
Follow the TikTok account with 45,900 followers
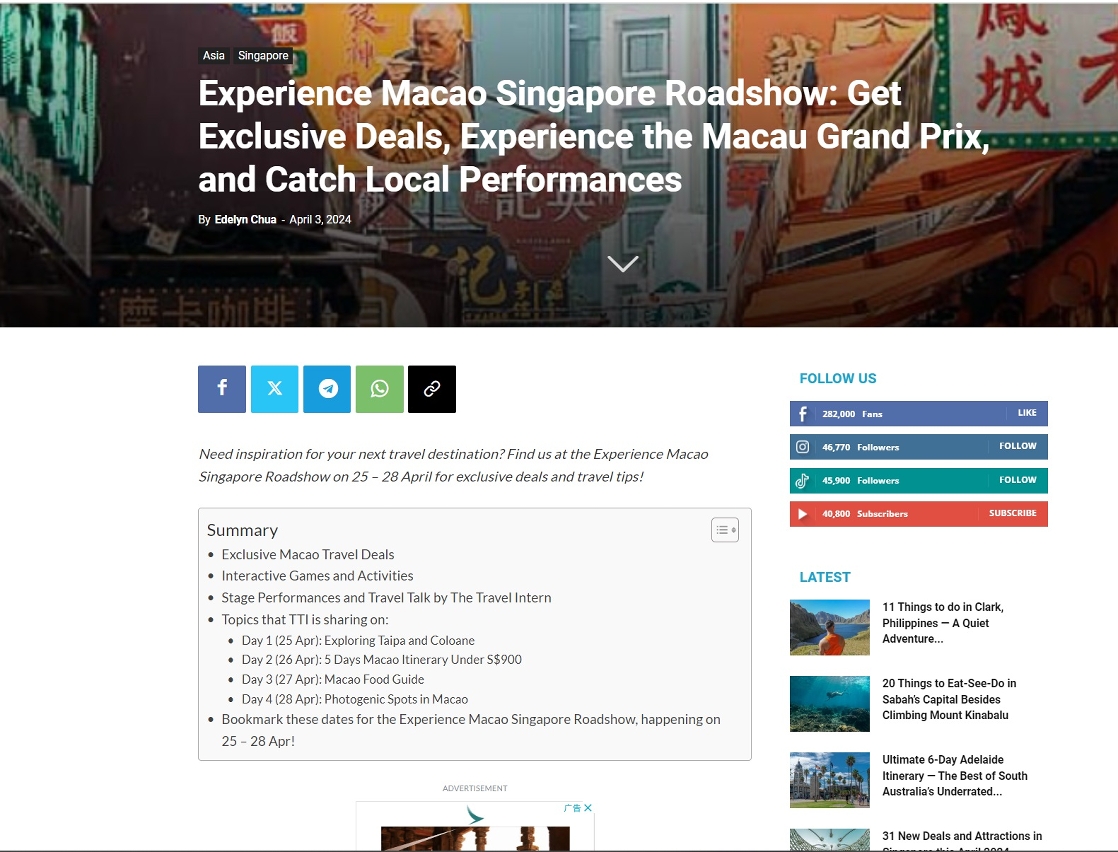click(1018, 480)
